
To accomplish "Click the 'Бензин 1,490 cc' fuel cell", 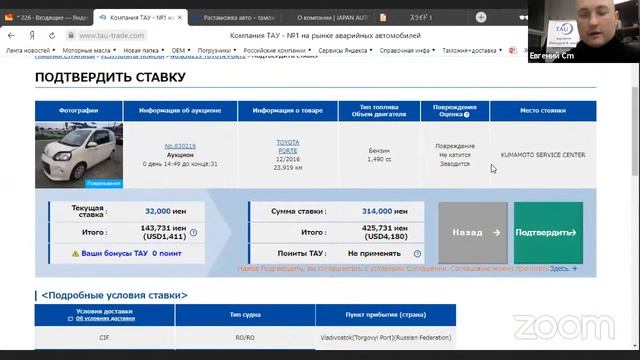I will pos(379,155).
